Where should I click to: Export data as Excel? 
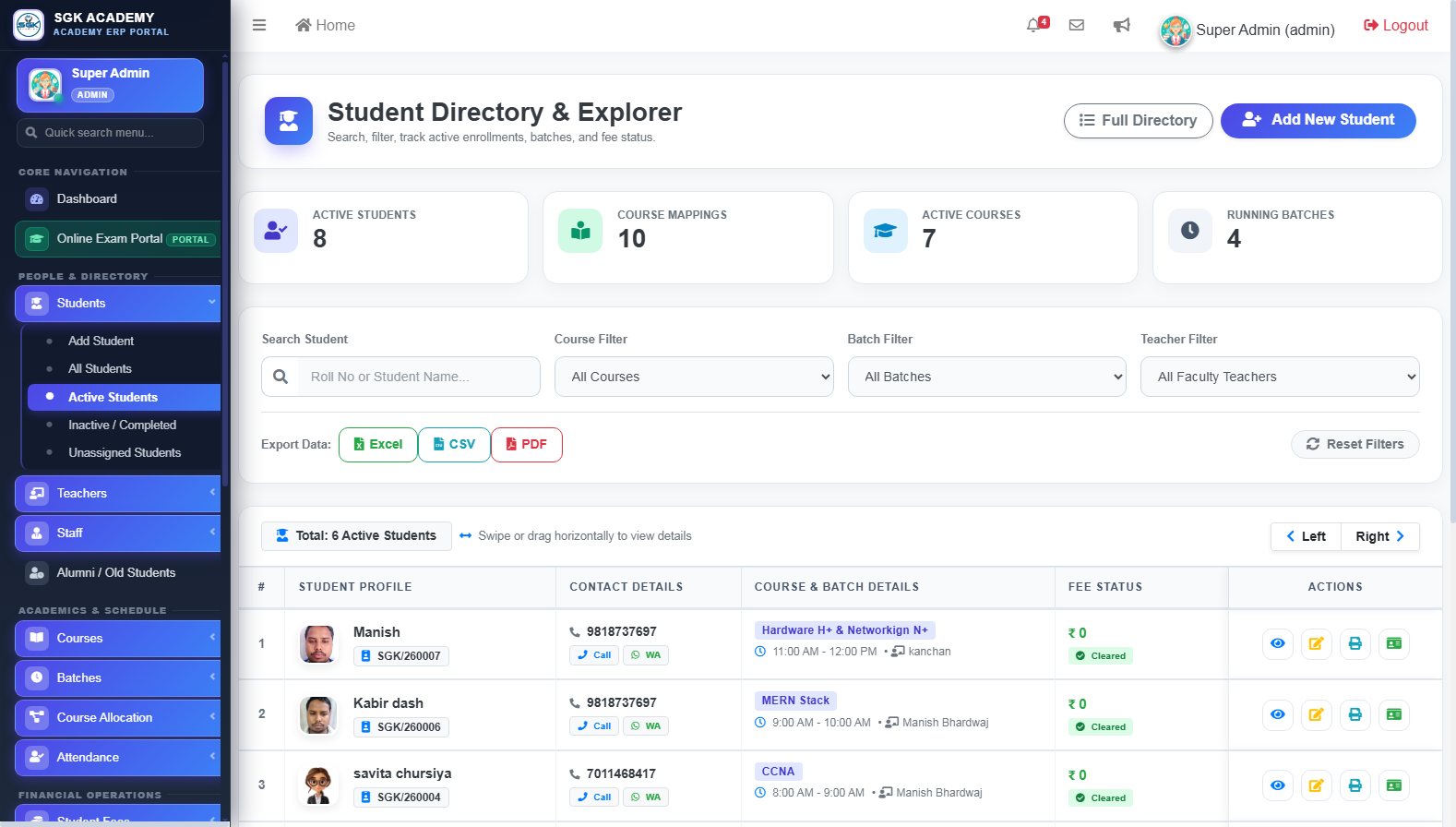pos(378,445)
